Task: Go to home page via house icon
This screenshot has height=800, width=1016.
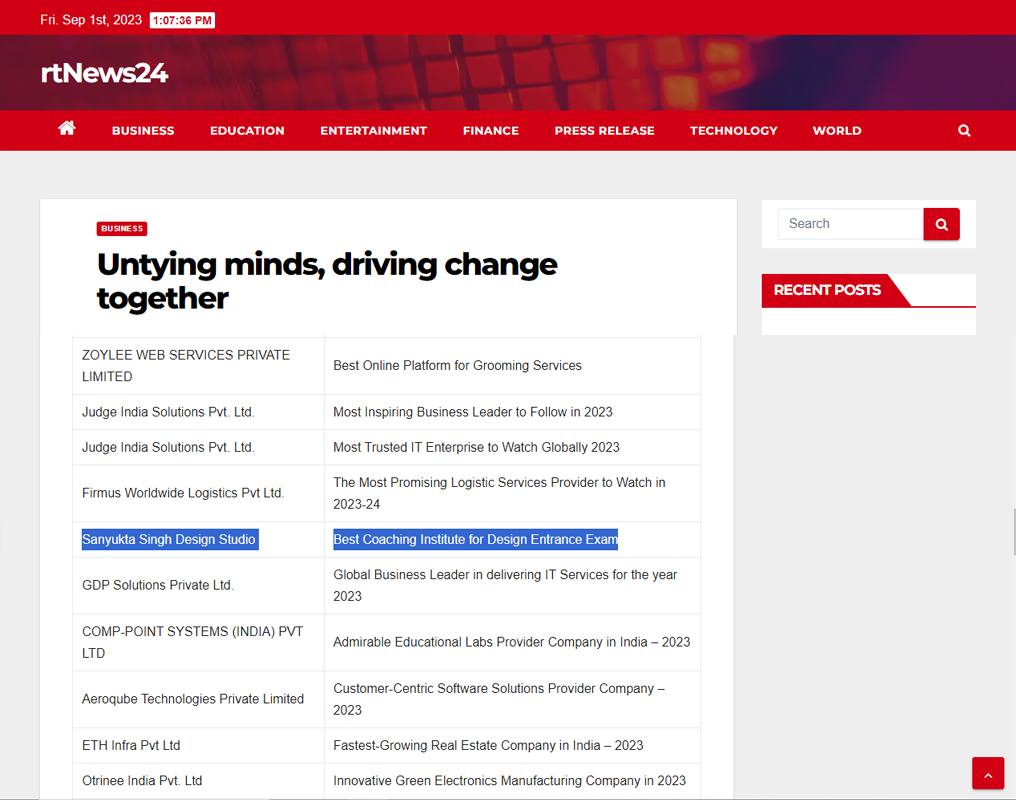Action: 67,128
